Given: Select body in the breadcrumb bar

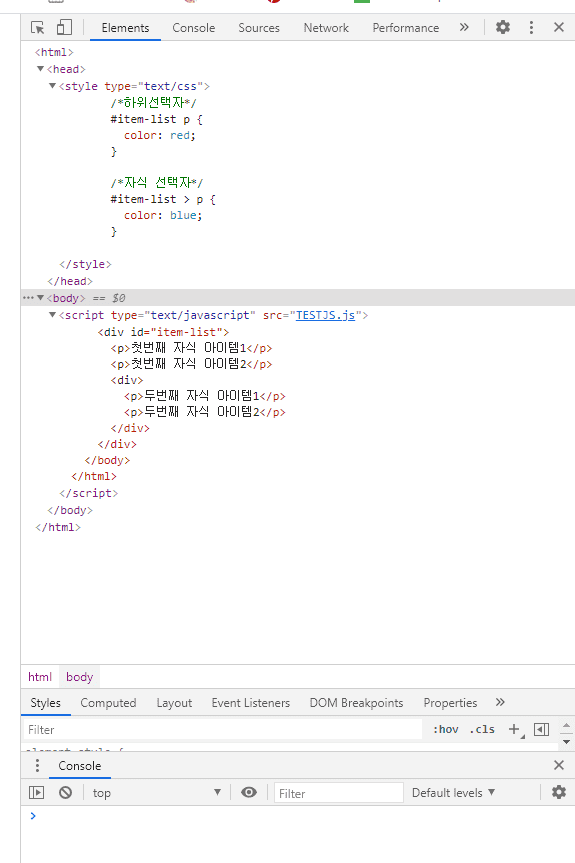Looking at the screenshot, I should click(80, 677).
